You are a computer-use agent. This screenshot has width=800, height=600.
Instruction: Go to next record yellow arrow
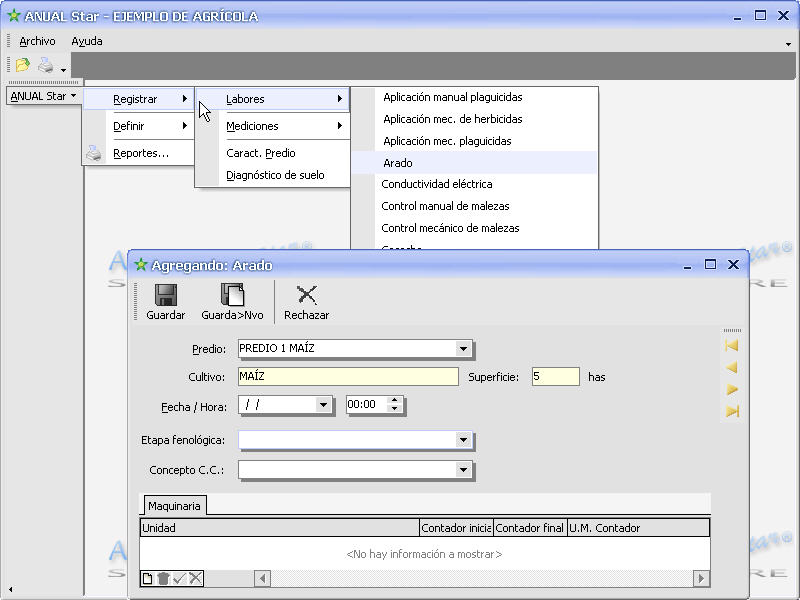click(732, 389)
